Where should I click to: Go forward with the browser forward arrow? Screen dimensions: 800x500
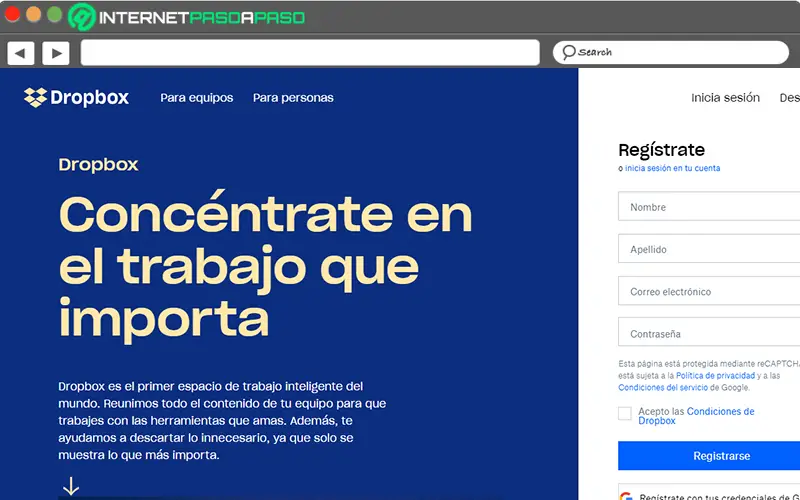(x=56, y=53)
